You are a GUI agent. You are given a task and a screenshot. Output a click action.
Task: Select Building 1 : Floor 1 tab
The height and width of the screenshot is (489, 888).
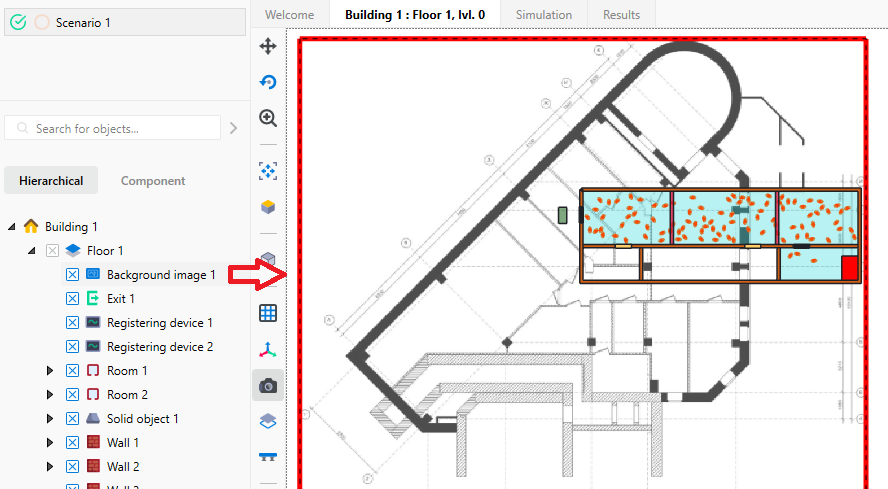pyautogui.click(x=415, y=15)
